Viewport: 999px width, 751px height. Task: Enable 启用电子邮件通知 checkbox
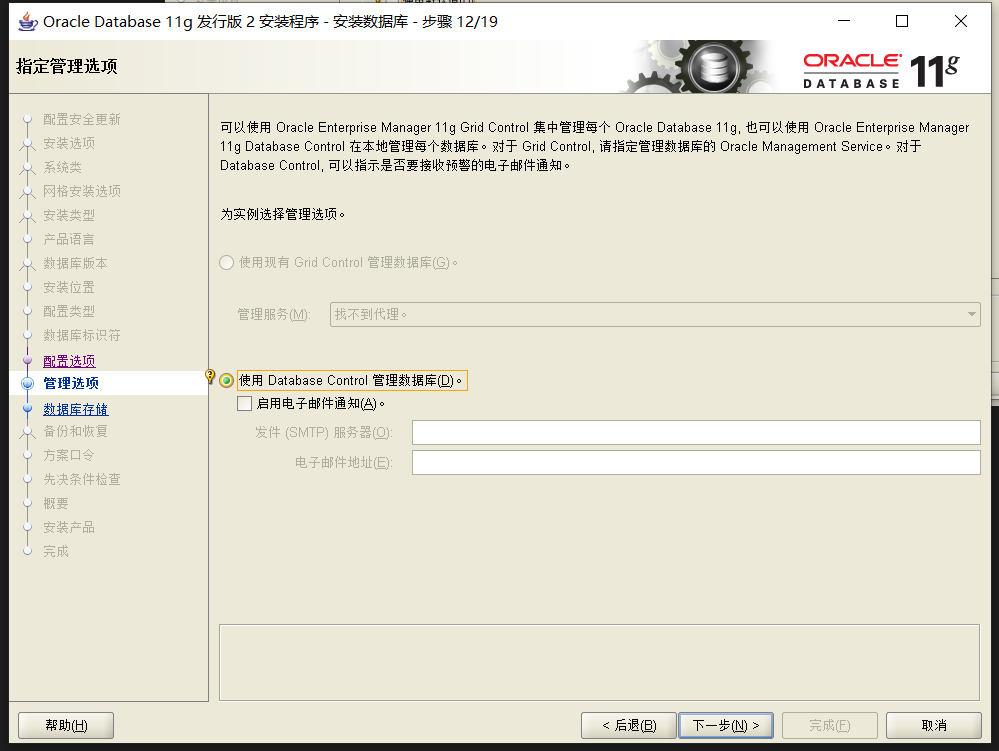[x=245, y=404]
